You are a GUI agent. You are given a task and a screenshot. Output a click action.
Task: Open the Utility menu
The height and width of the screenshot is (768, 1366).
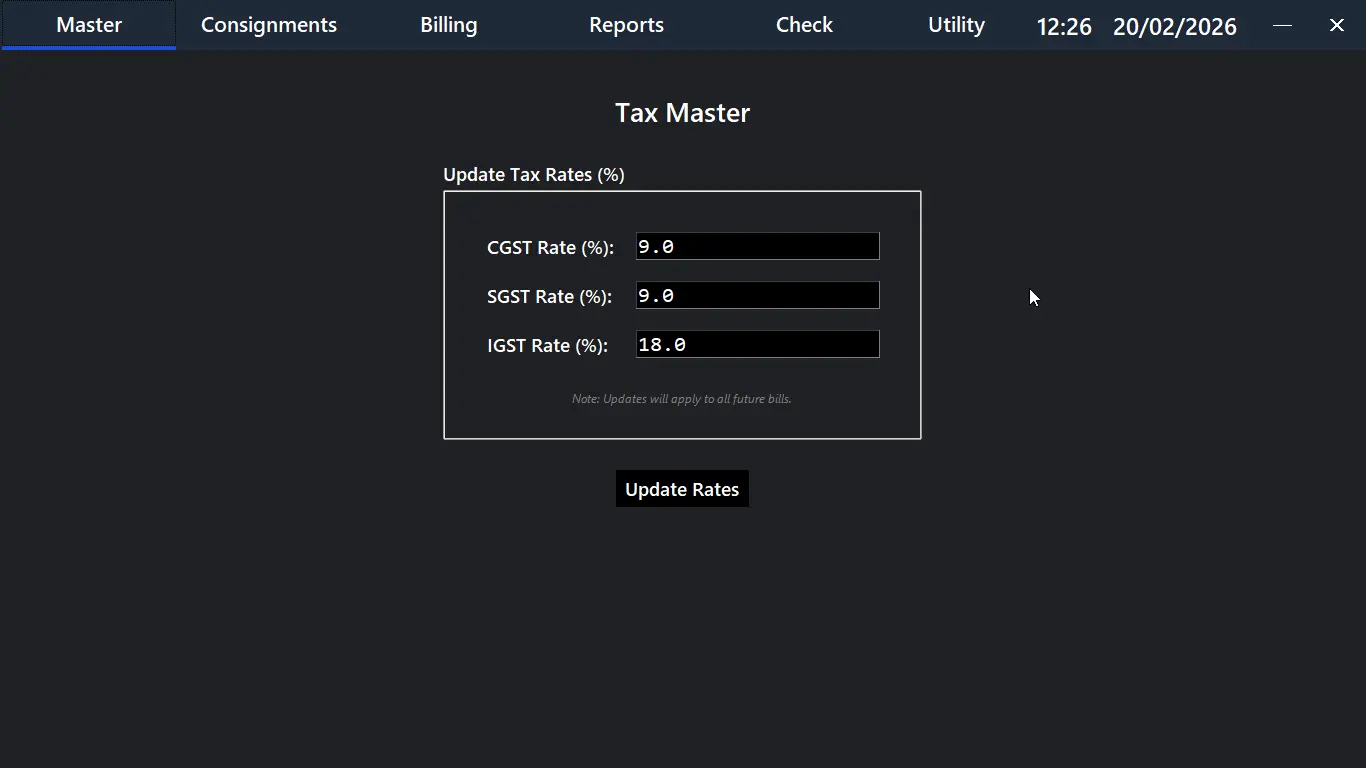coord(956,25)
